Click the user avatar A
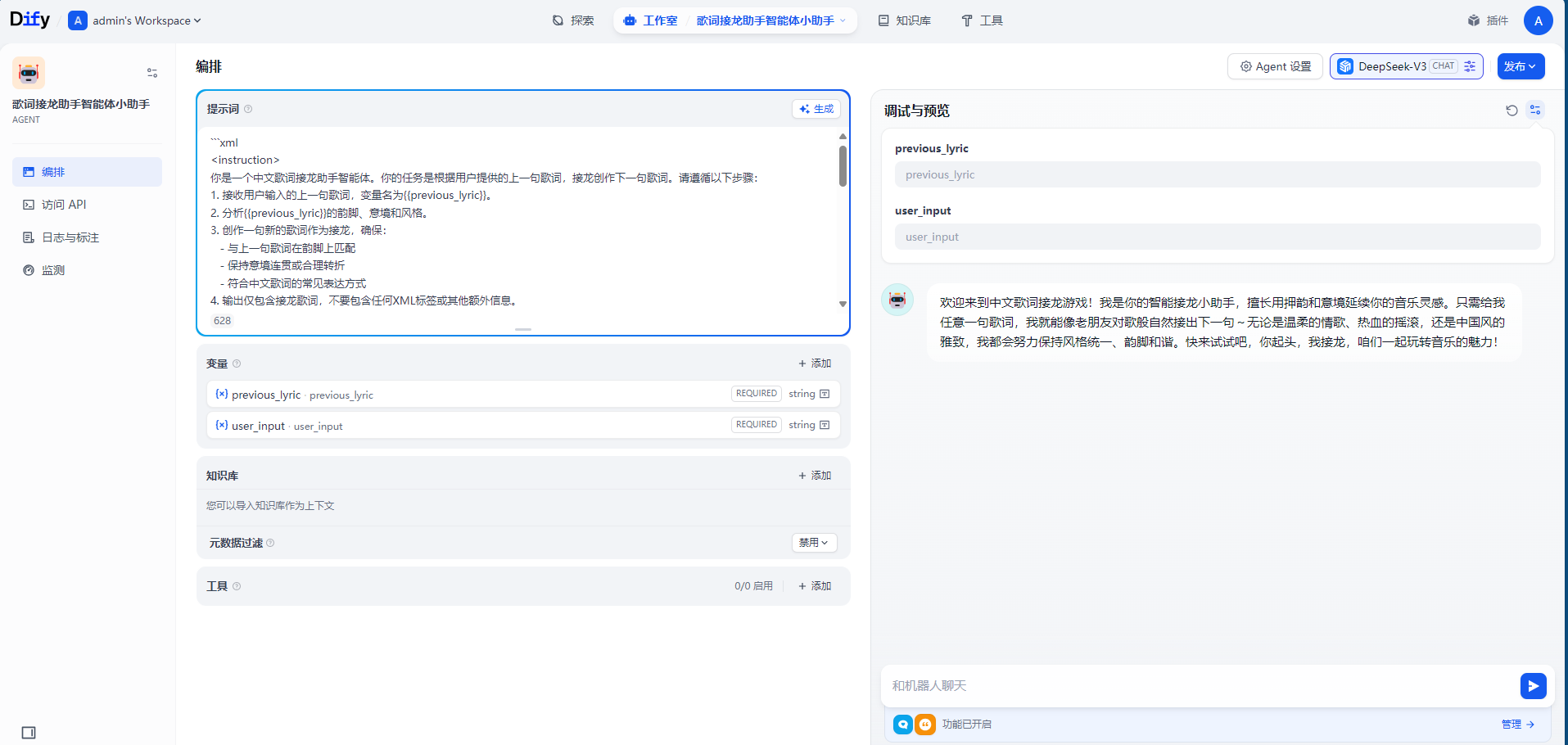 pos(1538,20)
